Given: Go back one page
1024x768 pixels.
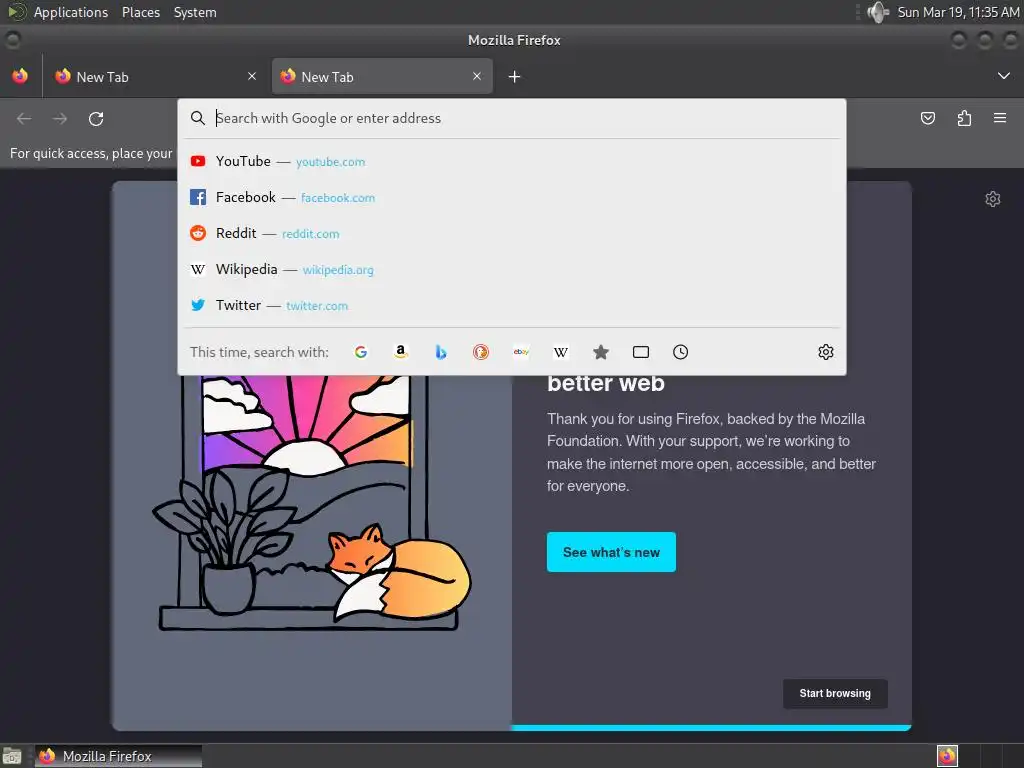Looking at the screenshot, I should pyautogui.click(x=24, y=118).
